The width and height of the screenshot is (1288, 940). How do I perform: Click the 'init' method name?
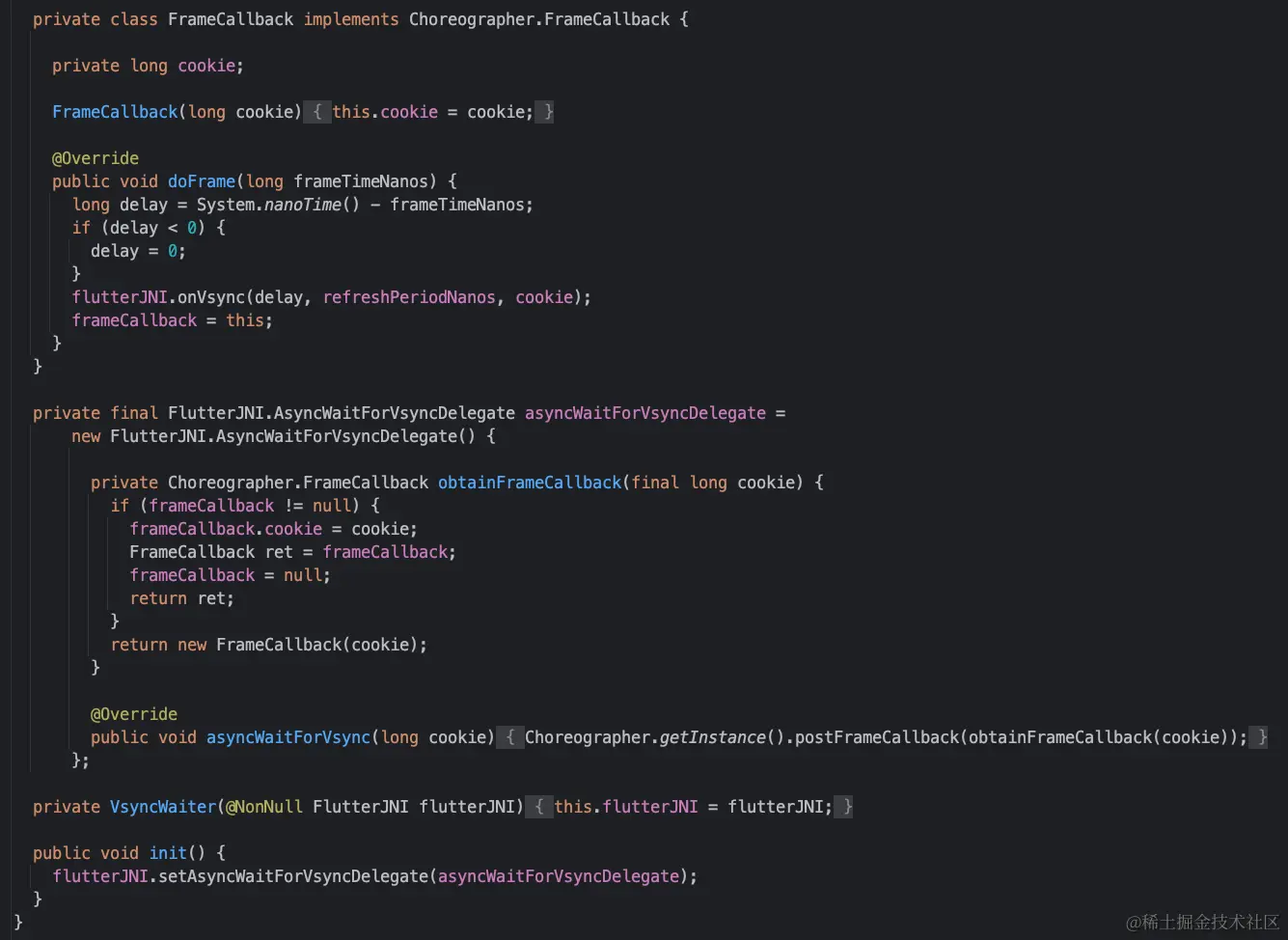168,853
